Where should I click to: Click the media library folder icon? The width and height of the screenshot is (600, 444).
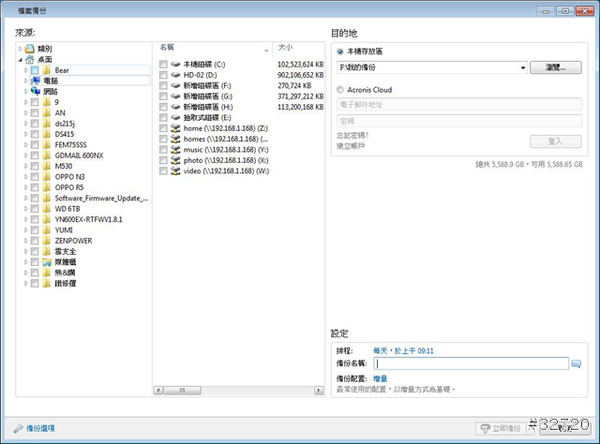click(47, 262)
